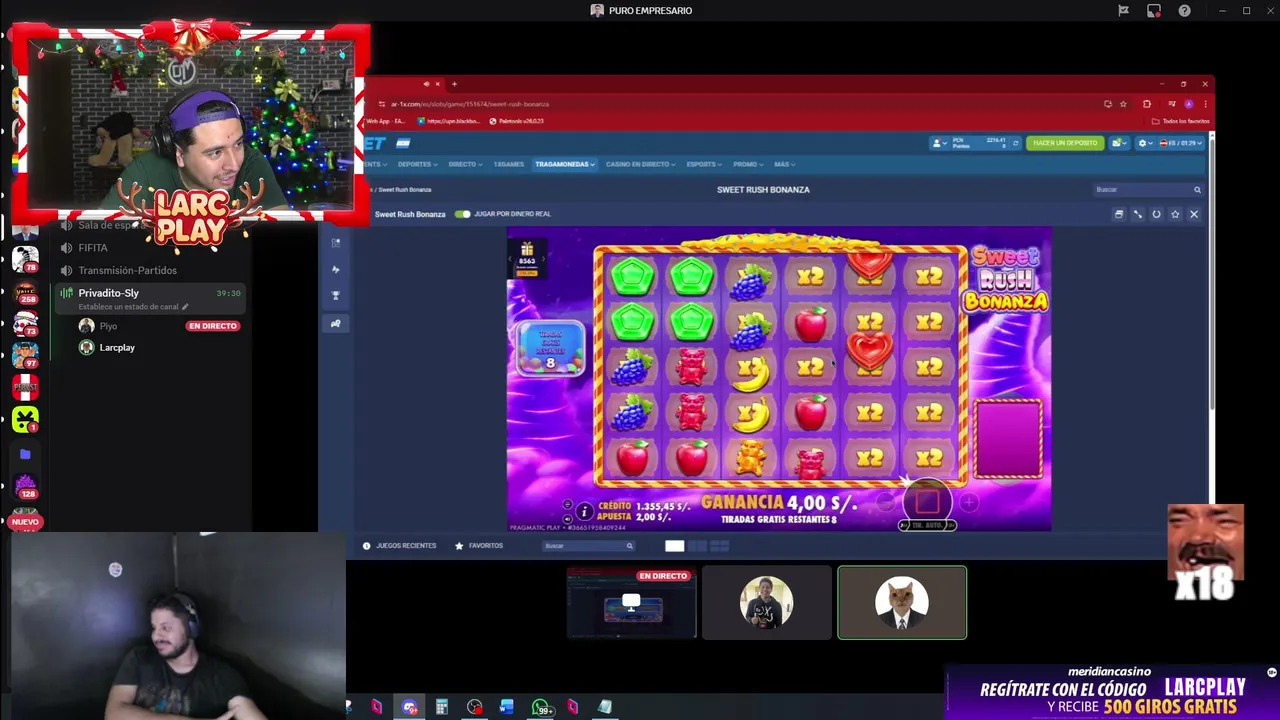Screen dimensions: 1280x720
Task: Select the cat-in-suit avatar video tile
Action: tap(902, 603)
